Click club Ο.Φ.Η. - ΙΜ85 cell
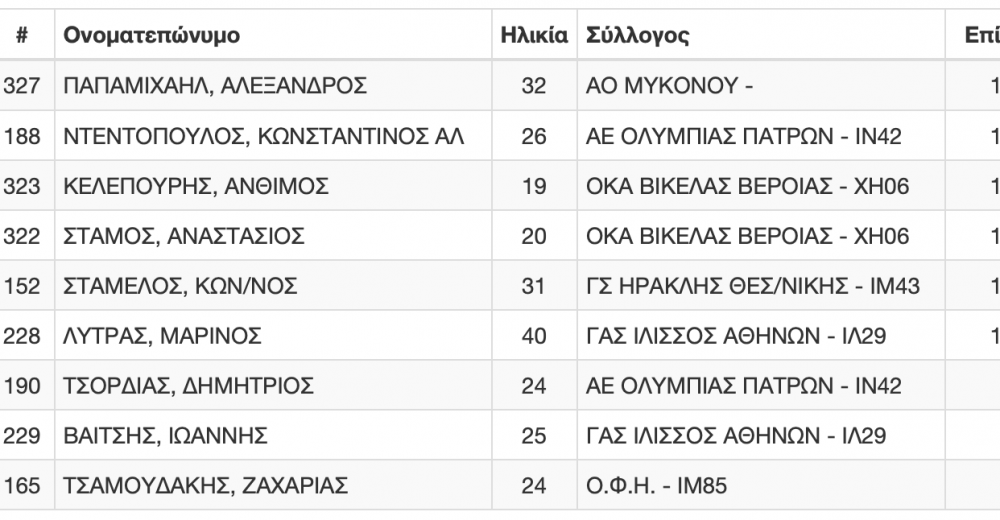Image resolution: width=1000 pixels, height=520 pixels. pyautogui.click(x=656, y=486)
